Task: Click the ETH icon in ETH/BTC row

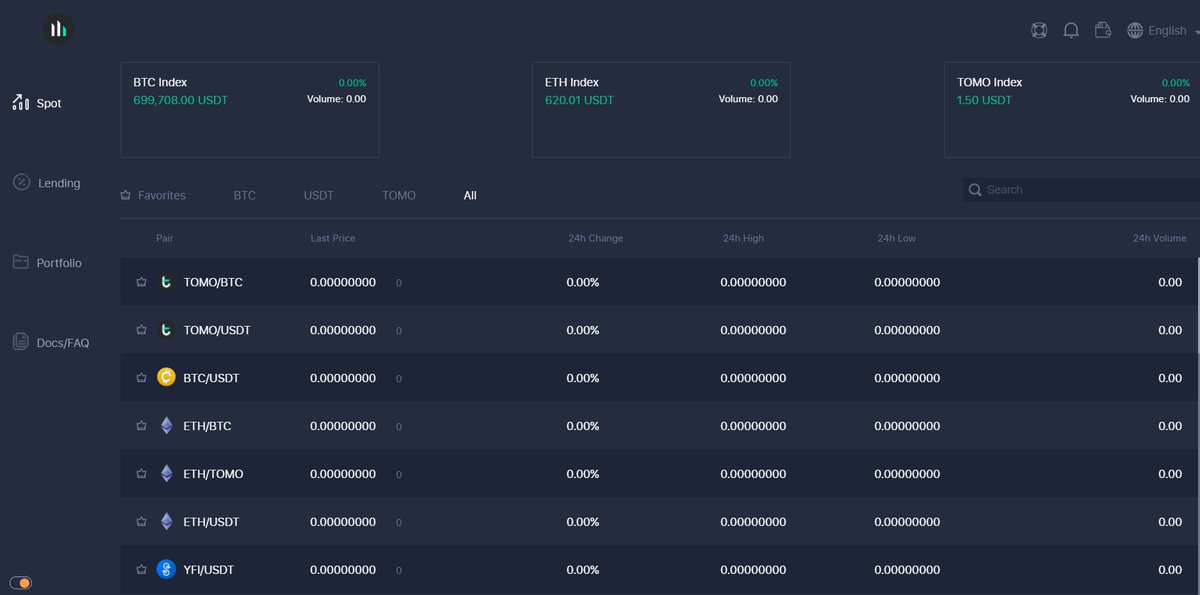Action: [166, 426]
